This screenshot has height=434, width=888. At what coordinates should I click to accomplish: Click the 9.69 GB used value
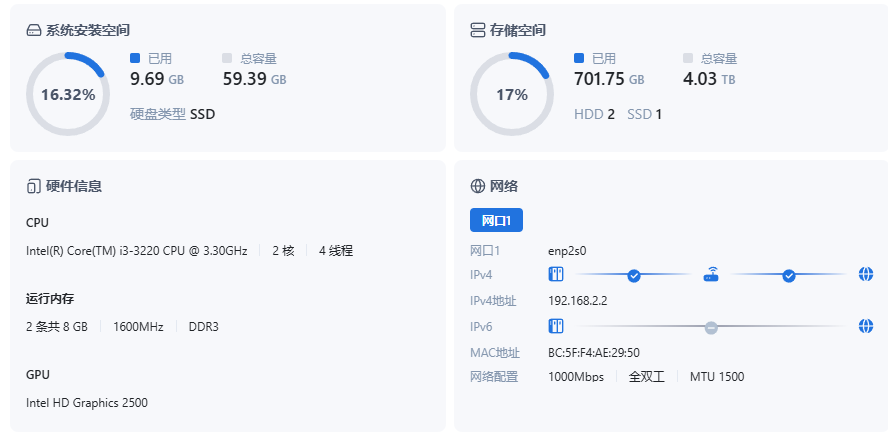tap(157, 79)
